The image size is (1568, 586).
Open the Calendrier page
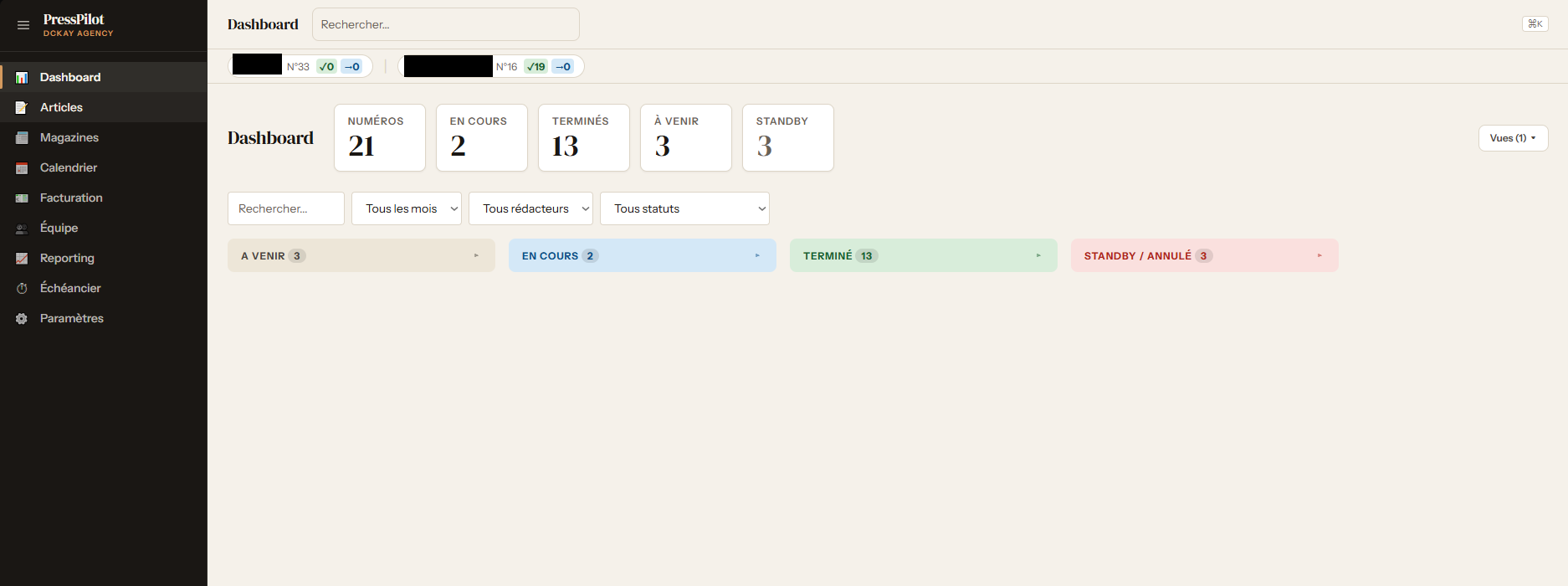coord(104,167)
